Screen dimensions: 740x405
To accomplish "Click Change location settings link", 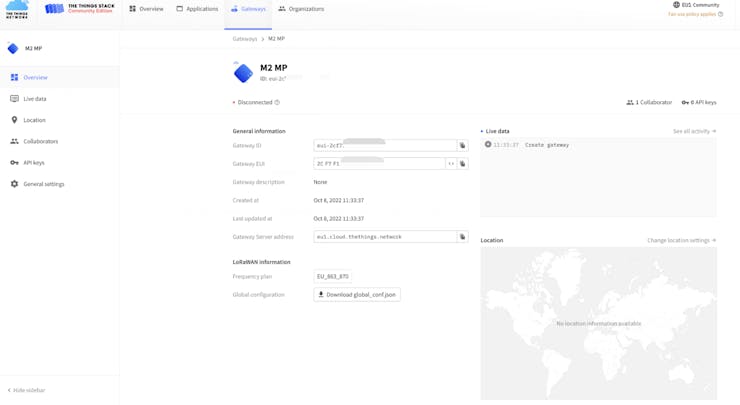I will pyautogui.click(x=681, y=240).
